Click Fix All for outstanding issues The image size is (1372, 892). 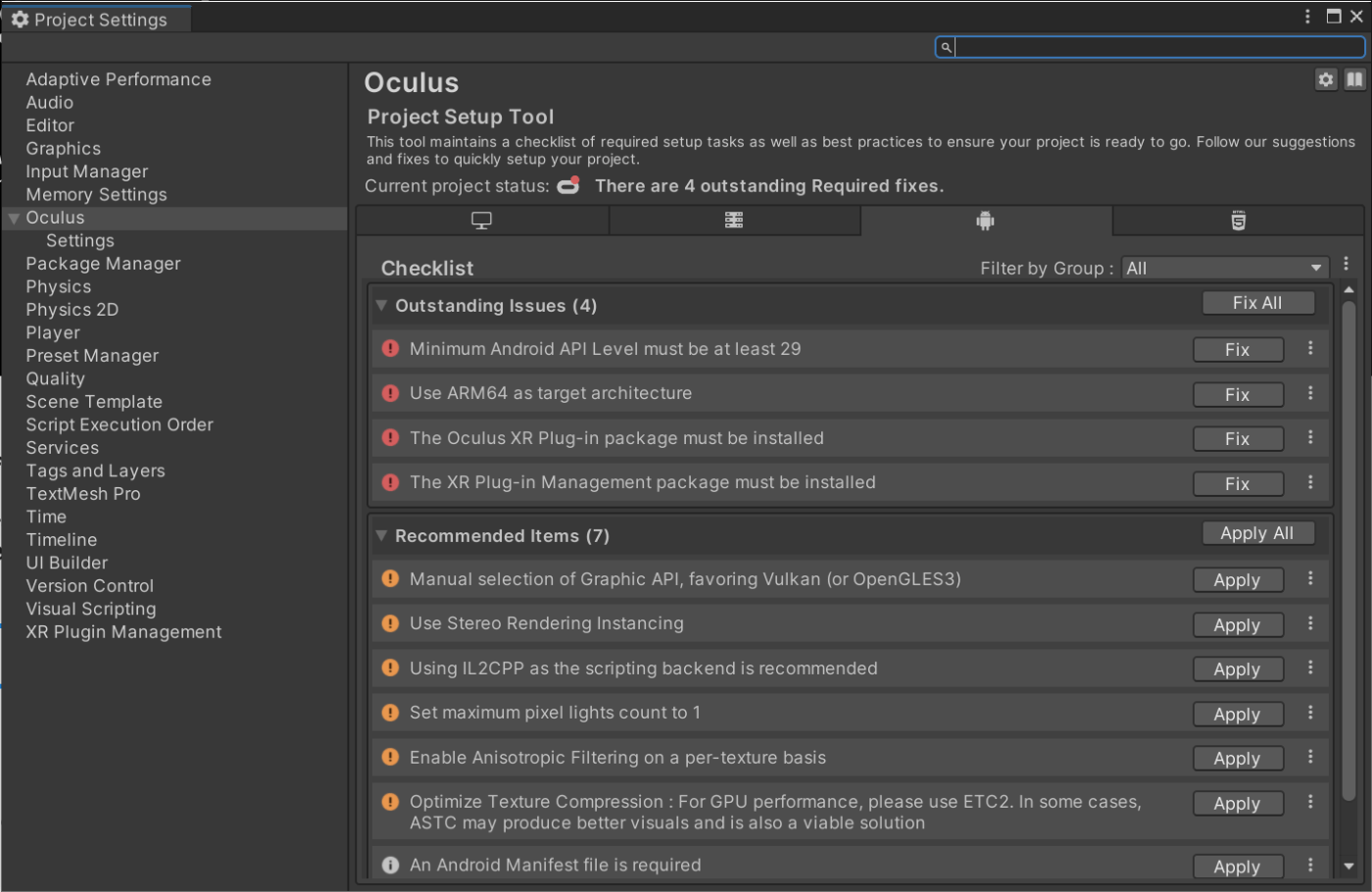(x=1258, y=303)
